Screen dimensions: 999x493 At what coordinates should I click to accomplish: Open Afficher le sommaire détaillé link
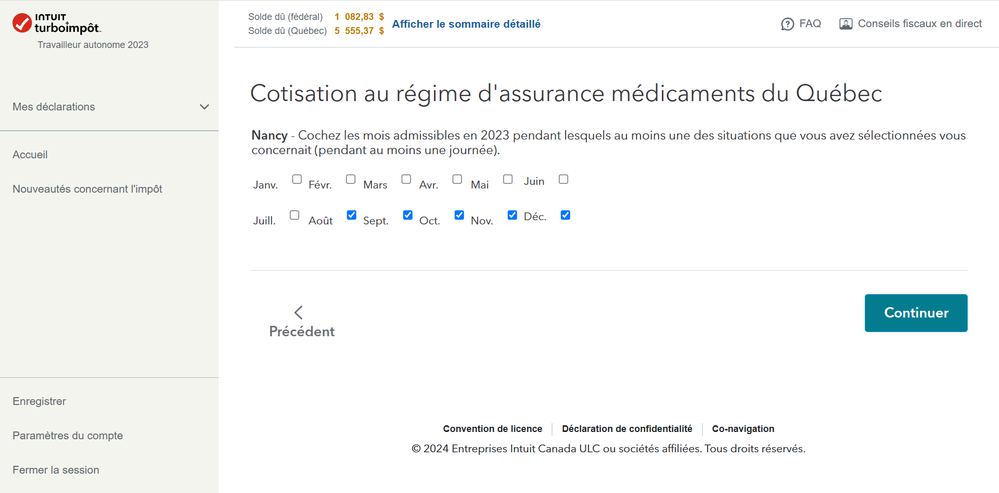(x=466, y=24)
